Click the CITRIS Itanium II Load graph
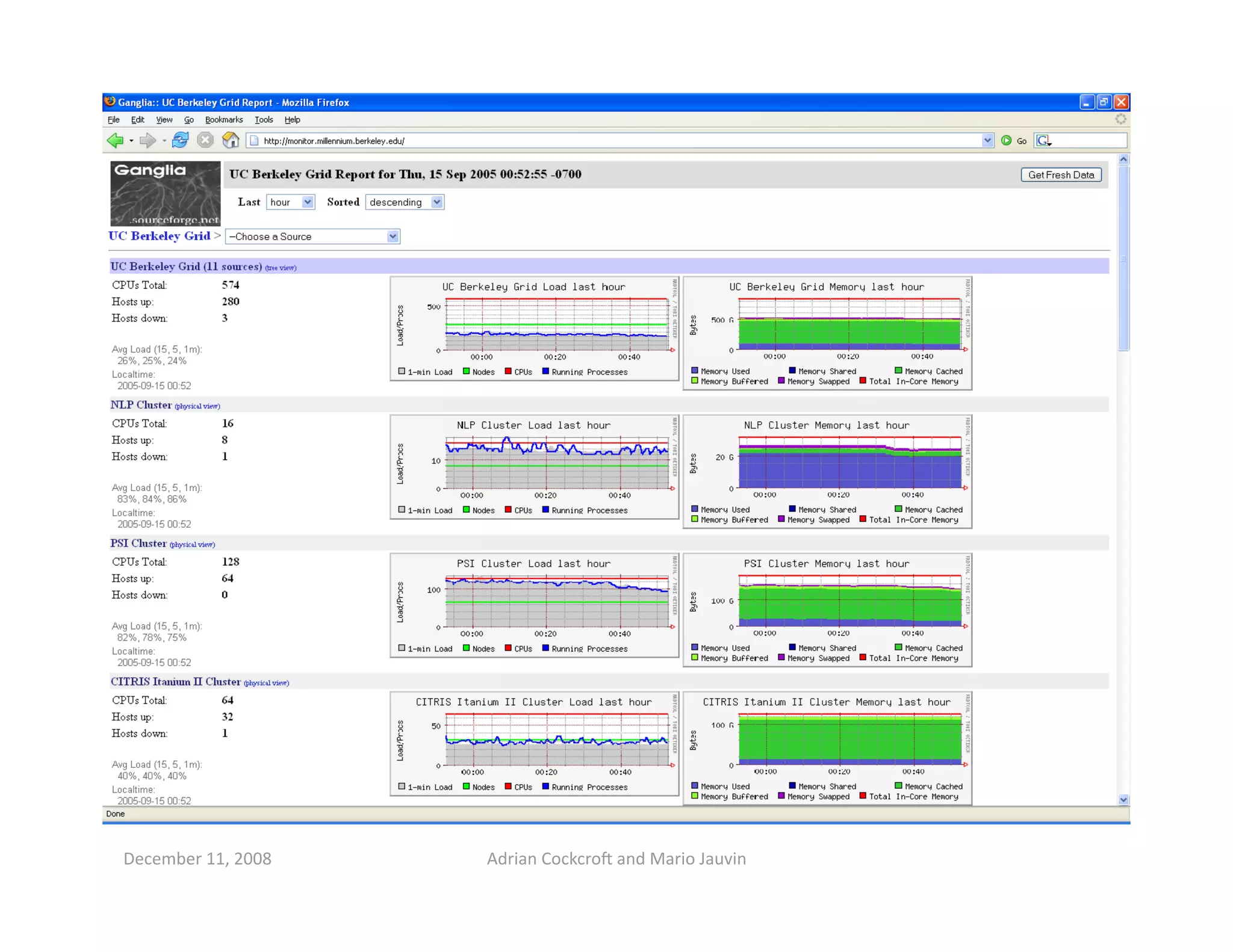The width and height of the screenshot is (1233, 952). click(x=535, y=744)
